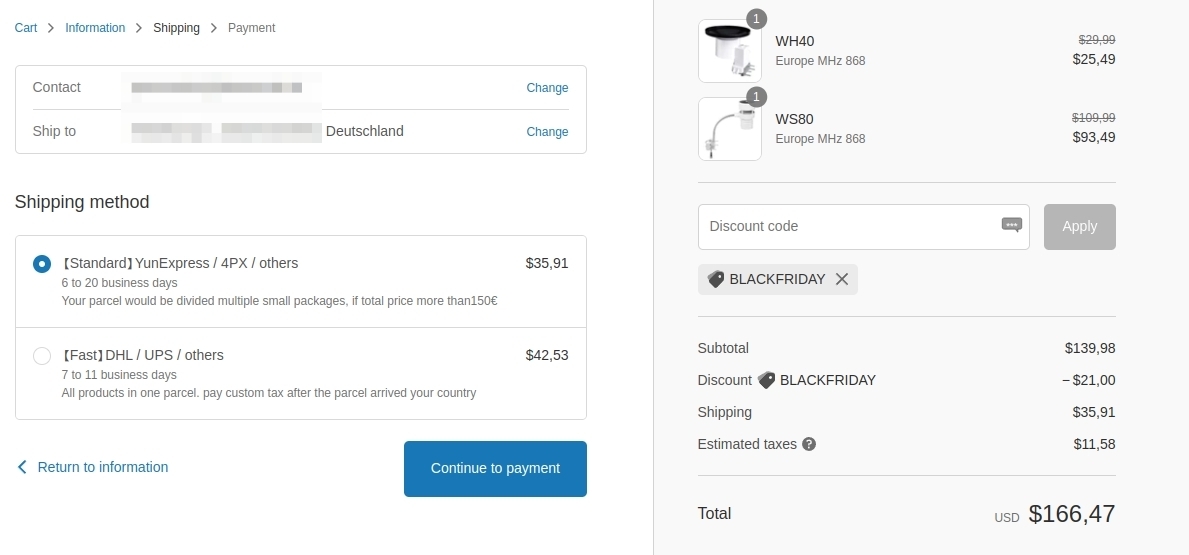This screenshot has width=1189, height=555.
Task: Click the Payment breadcrumb step
Action: (252, 28)
